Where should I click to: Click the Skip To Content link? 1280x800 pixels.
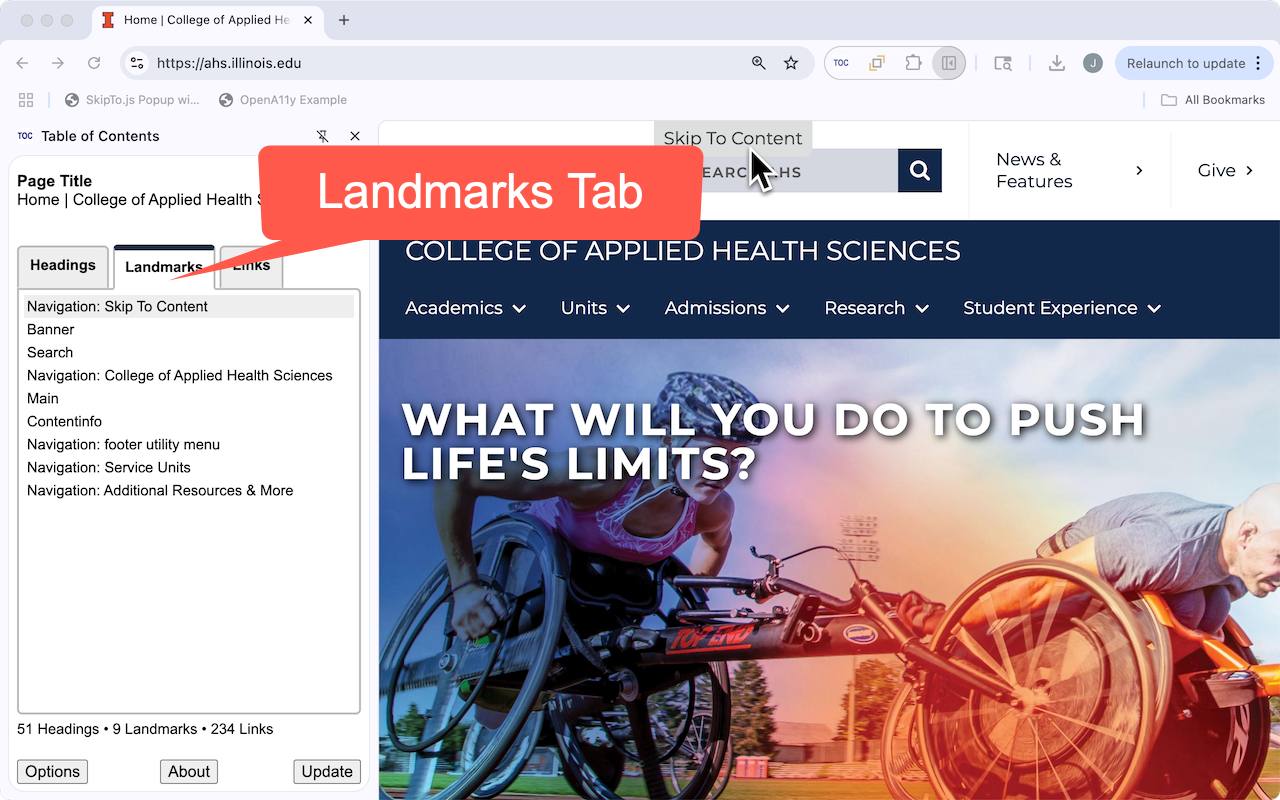(x=733, y=138)
